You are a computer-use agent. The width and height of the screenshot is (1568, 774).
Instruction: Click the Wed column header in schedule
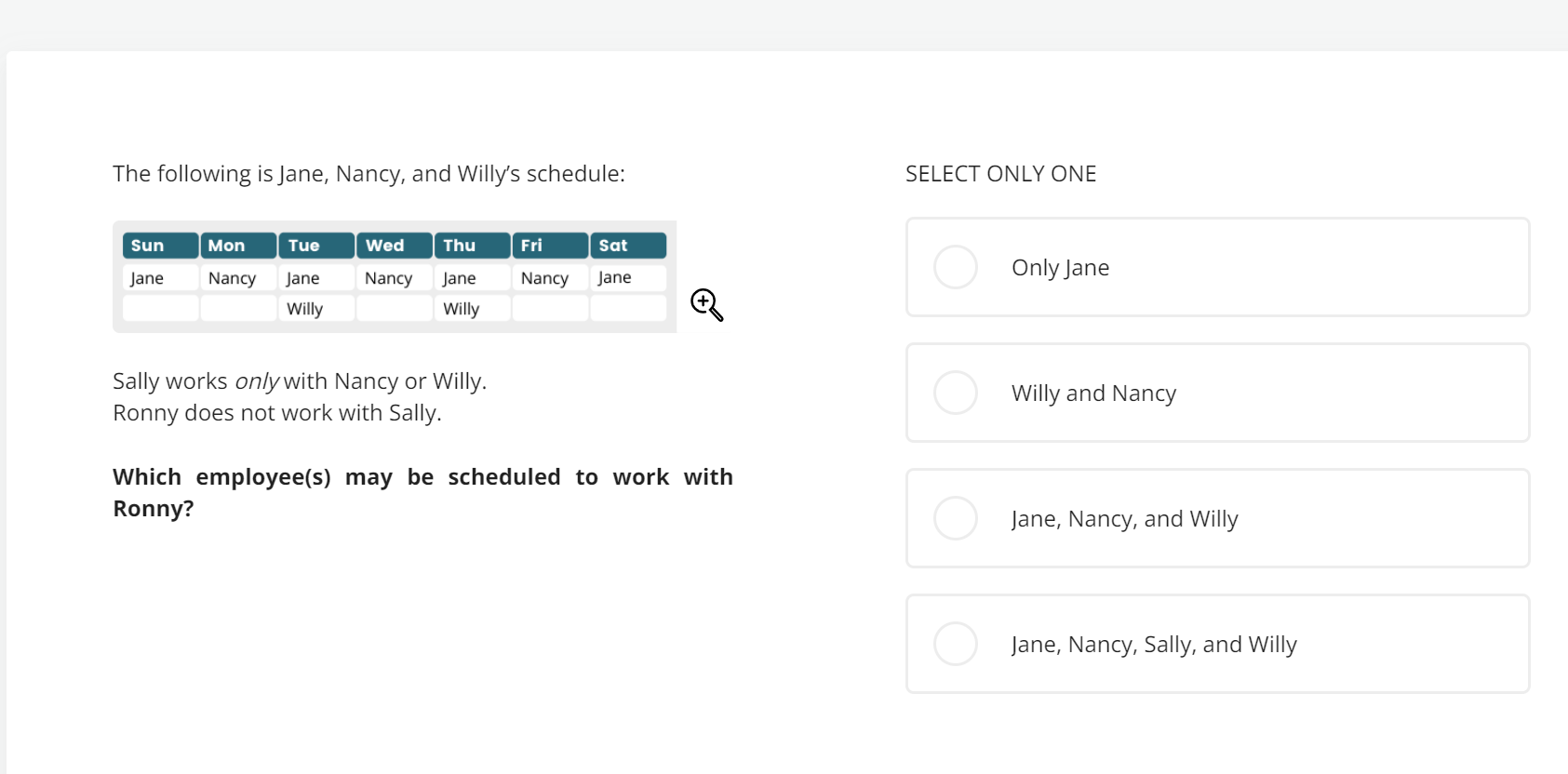[395, 246]
